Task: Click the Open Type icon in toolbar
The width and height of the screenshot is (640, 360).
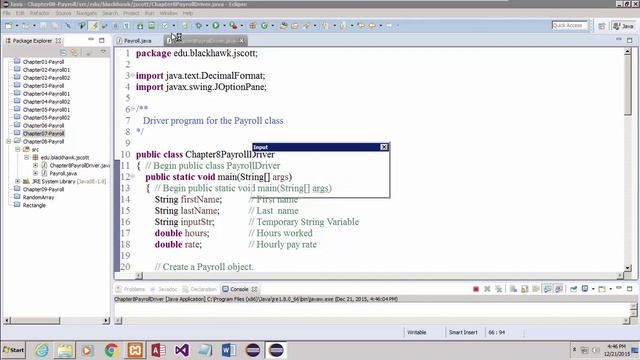Action: tap(284, 26)
